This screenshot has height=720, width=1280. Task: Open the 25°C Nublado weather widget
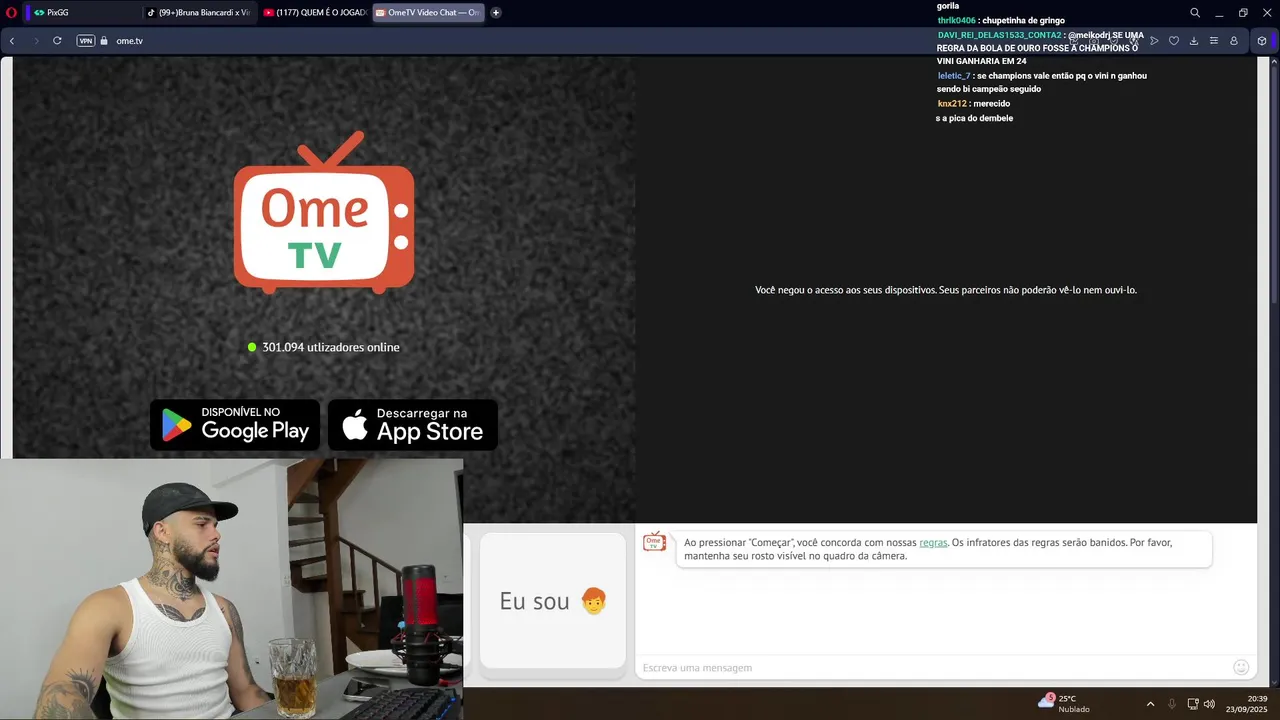point(1063,703)
